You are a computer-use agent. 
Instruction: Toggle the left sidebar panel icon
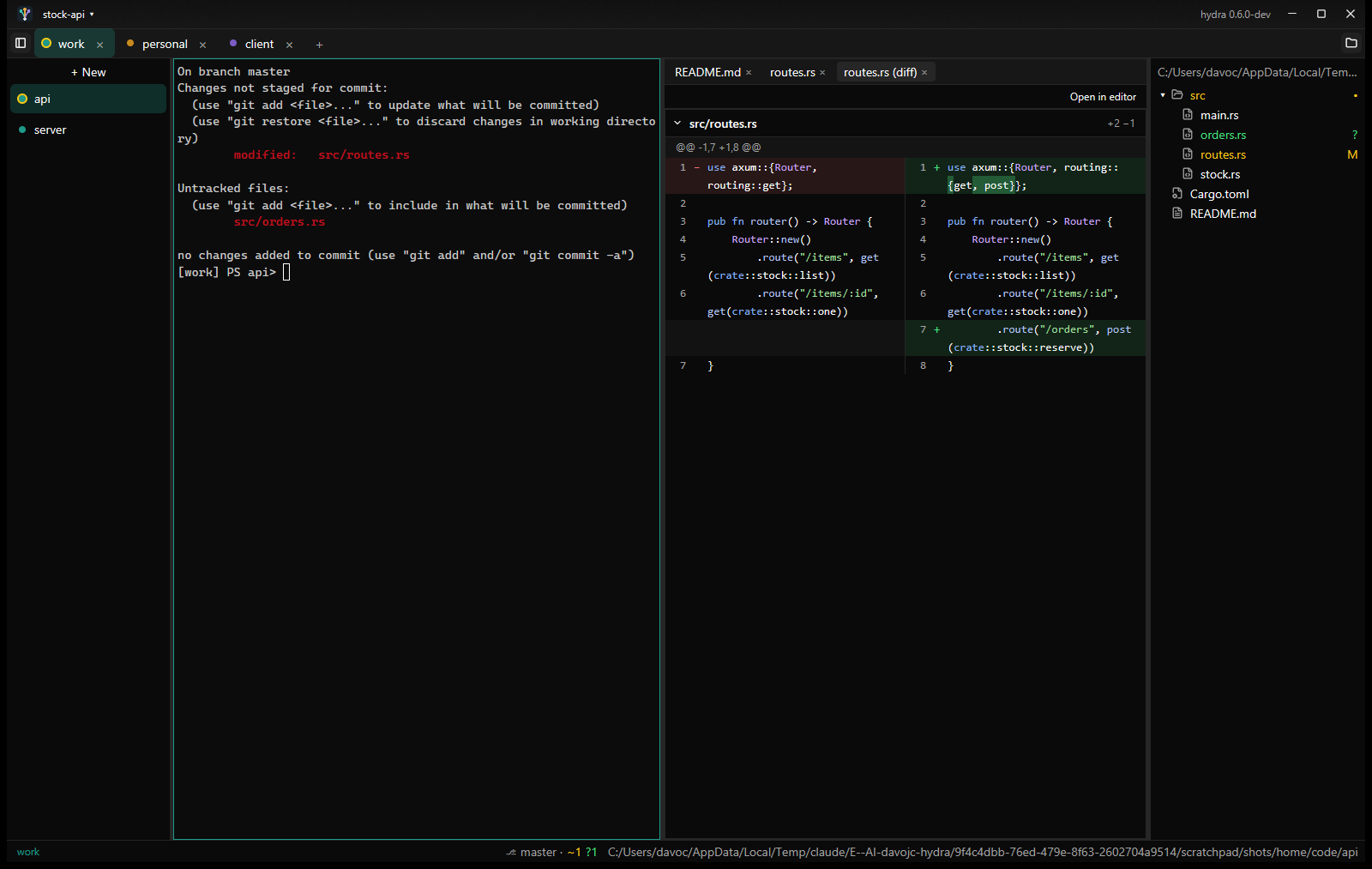click(21, 43)
